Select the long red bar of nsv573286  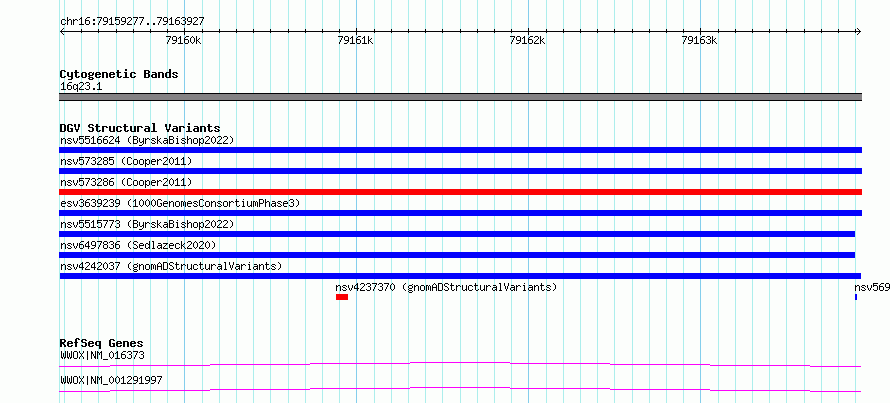coord(460,192)
